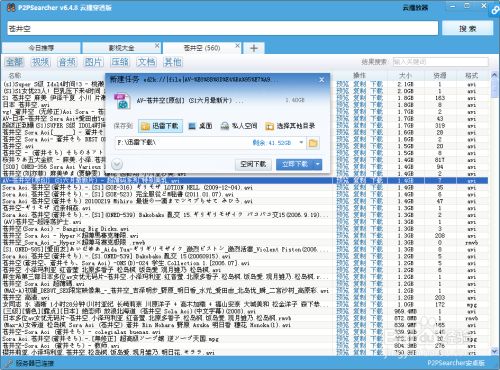Open the 影视大全 tab
500x370 pixels.
pos(121,48)
